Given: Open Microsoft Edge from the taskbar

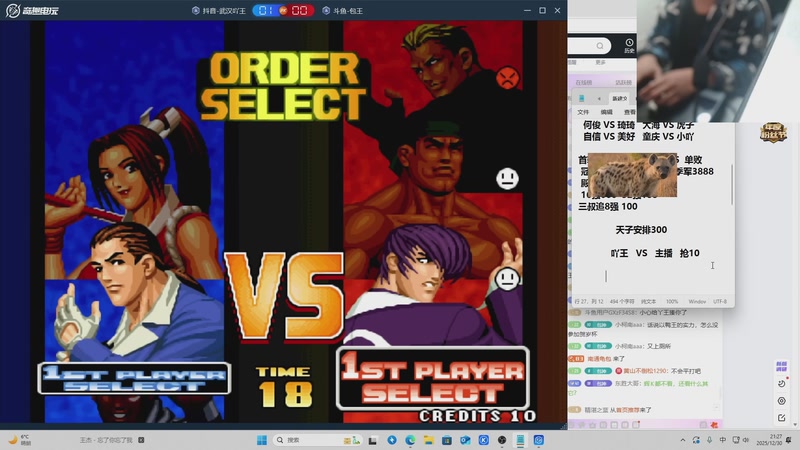Looking at the screenshot, I should click(x=410, y=440).
